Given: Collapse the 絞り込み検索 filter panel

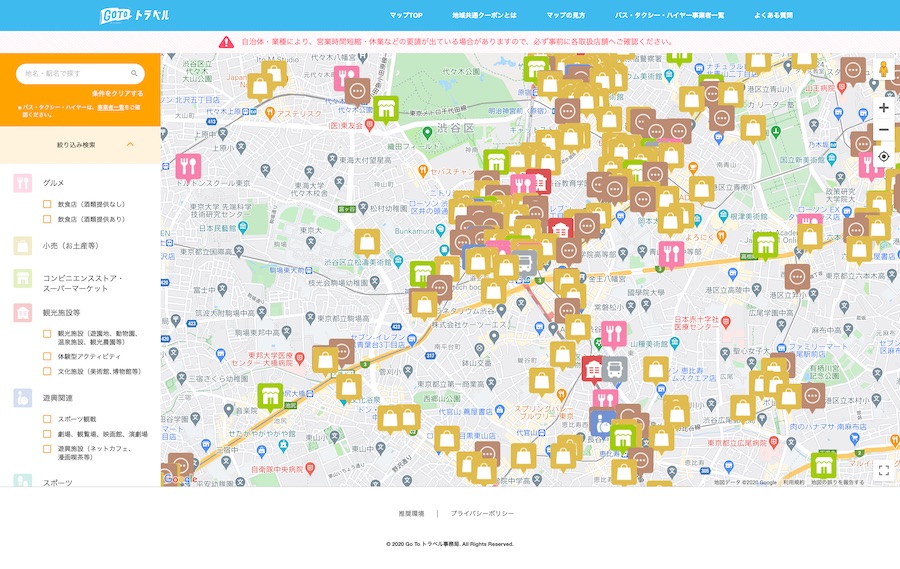Looking at the screenshot, I should (130, 145).
